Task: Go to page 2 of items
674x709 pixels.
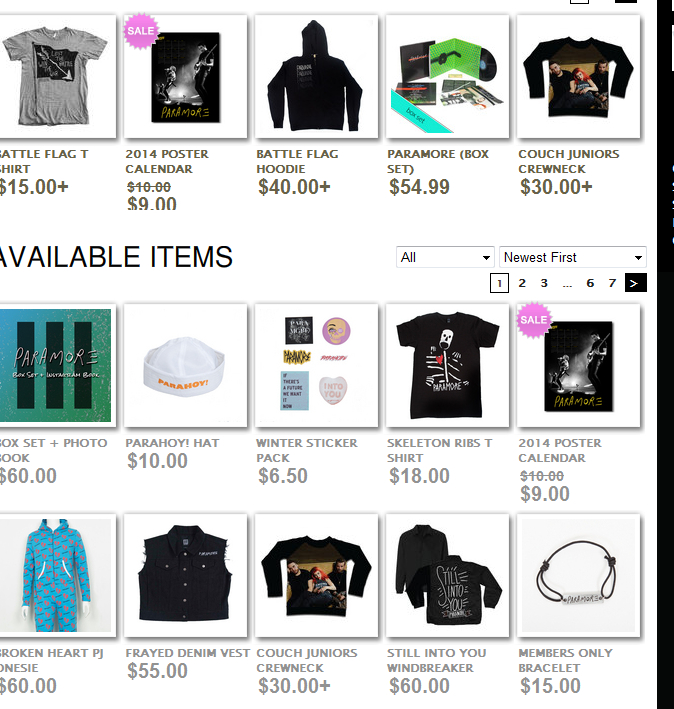Action: click(x=522, y=283)
